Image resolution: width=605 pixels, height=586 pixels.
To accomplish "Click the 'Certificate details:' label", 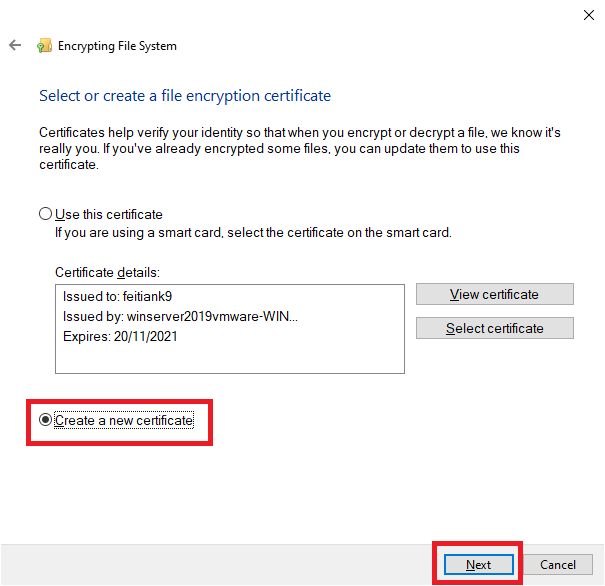I will point(107,272).
